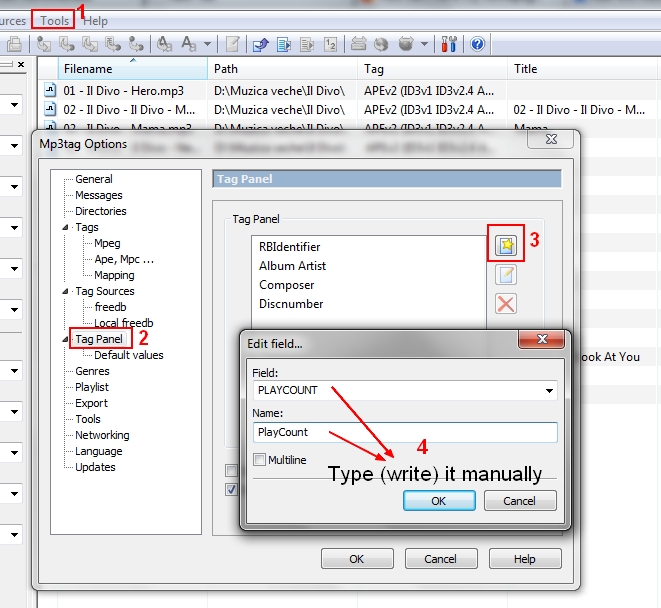Click the red X delete field icon
661x608 pixels.
click(x=506, y=305)
